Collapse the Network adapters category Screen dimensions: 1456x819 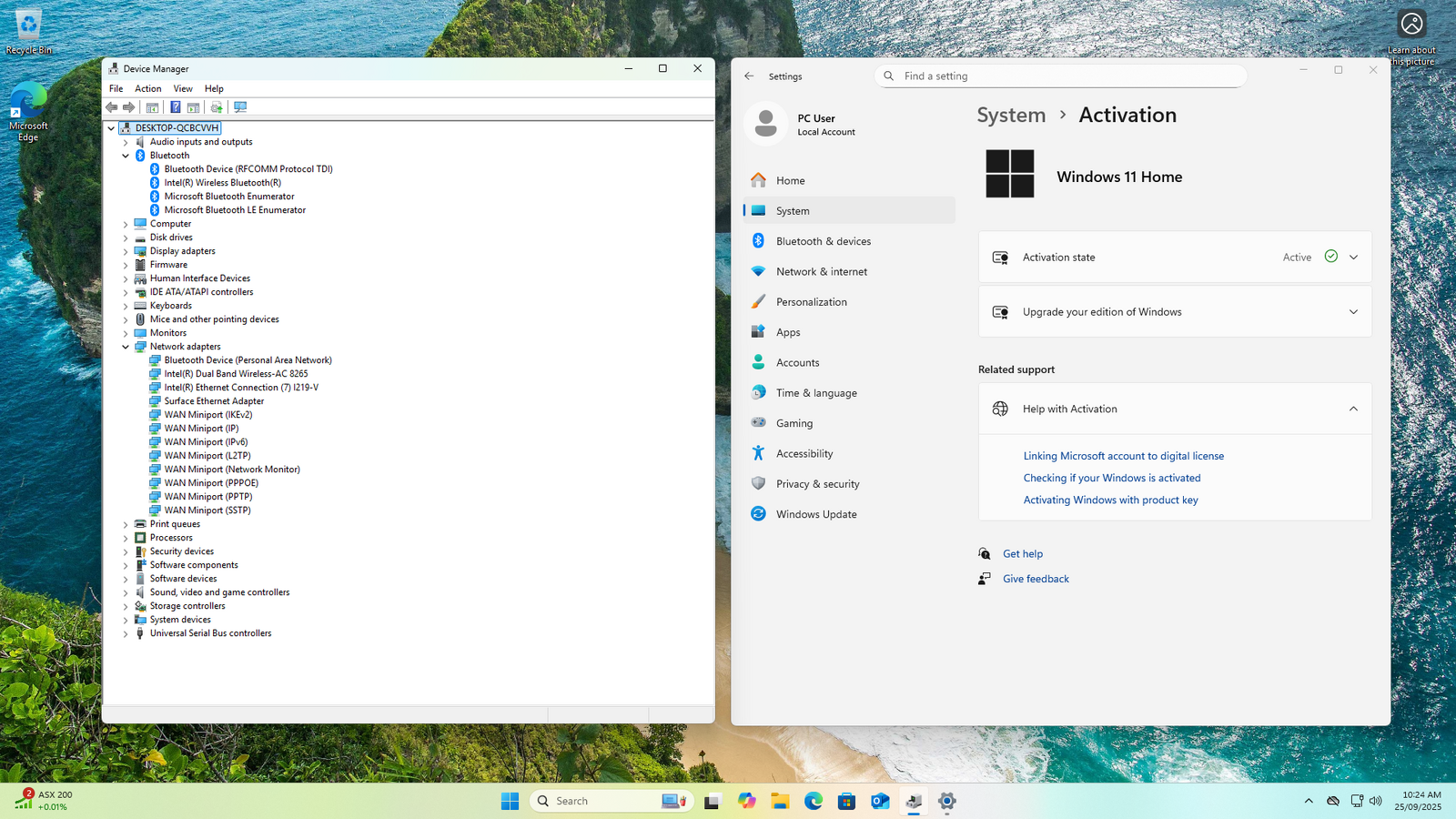click(126, 347)
